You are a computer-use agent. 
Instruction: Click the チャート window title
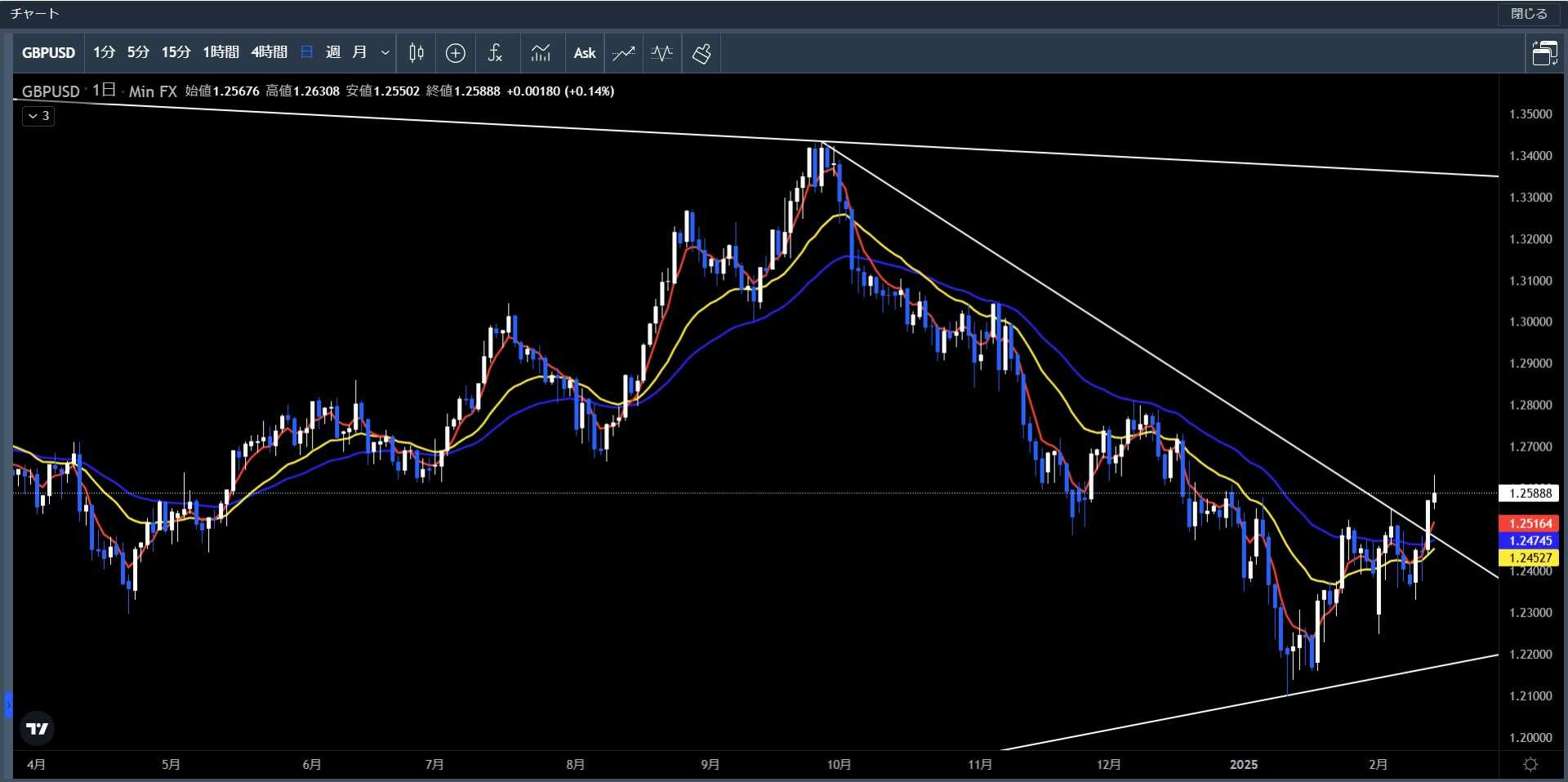(x=34, y=14)
